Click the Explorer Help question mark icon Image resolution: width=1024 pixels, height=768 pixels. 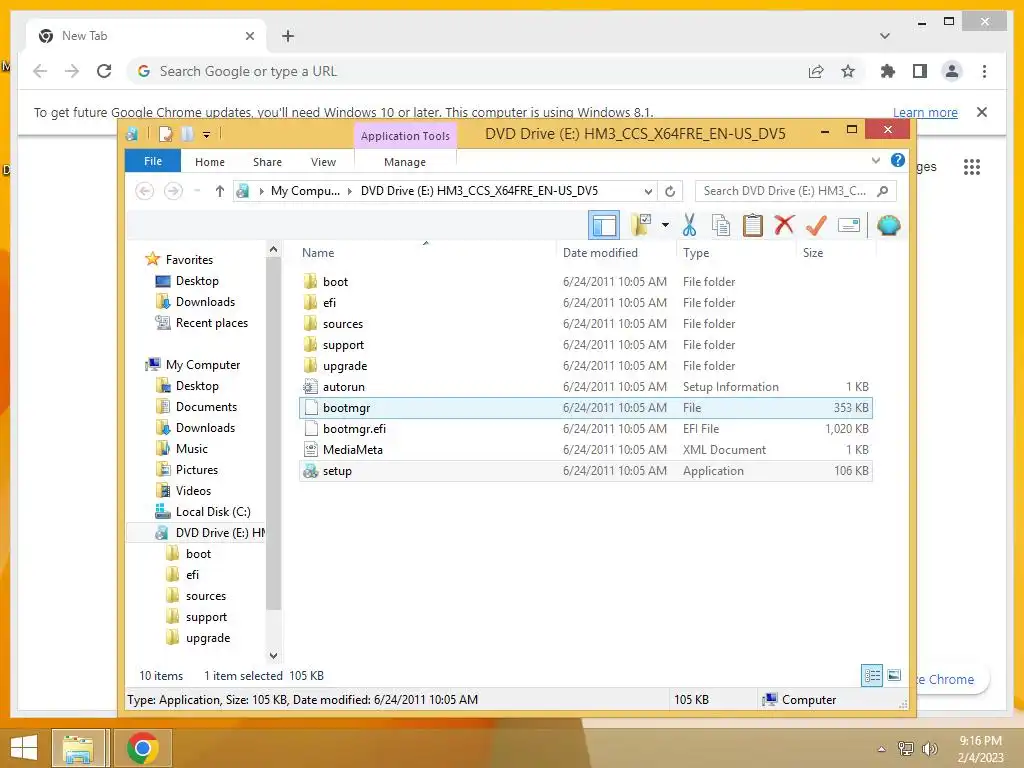(898, 160)
